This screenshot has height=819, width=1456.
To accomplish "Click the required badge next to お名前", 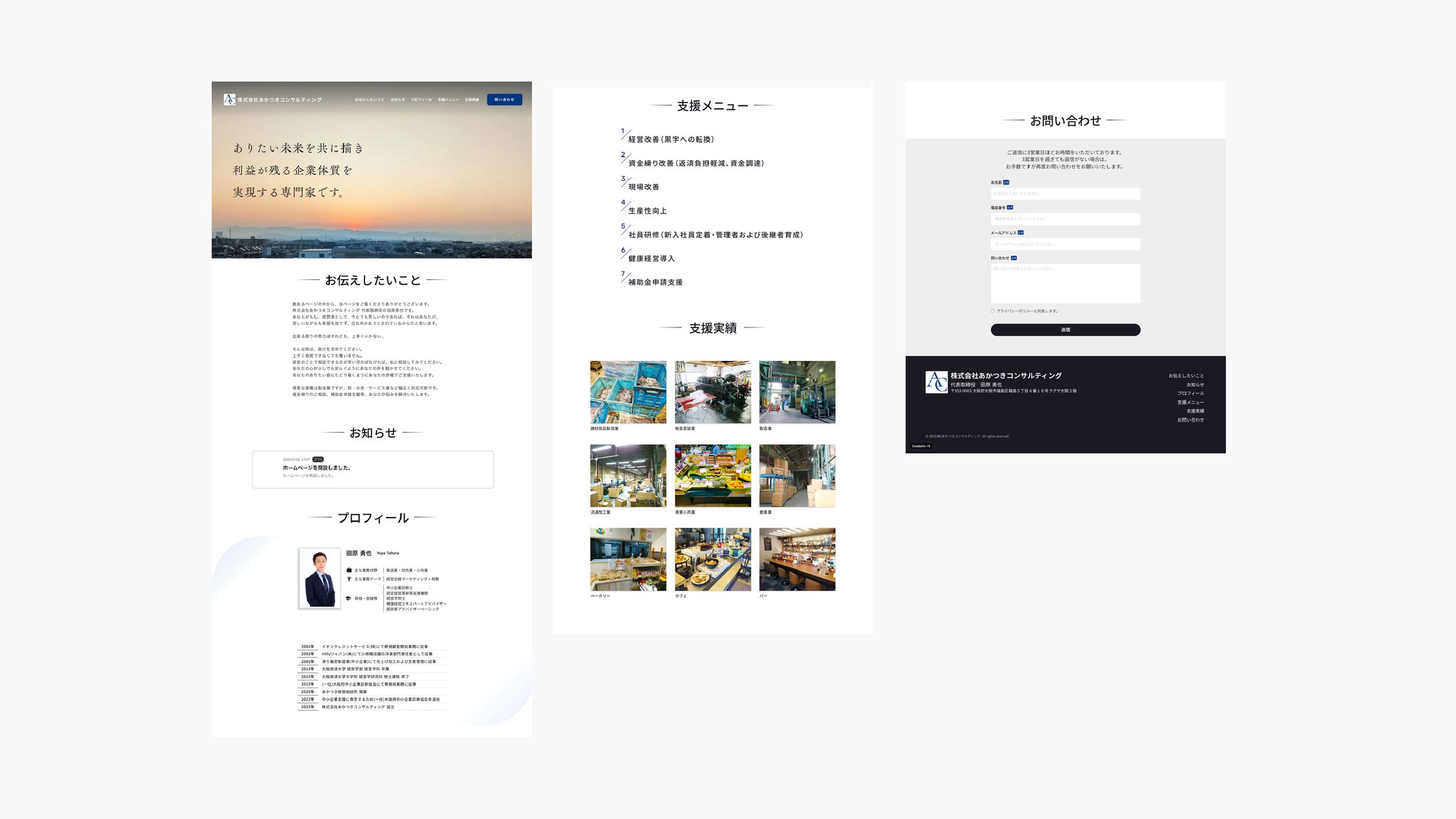I will click(1006, 182).
